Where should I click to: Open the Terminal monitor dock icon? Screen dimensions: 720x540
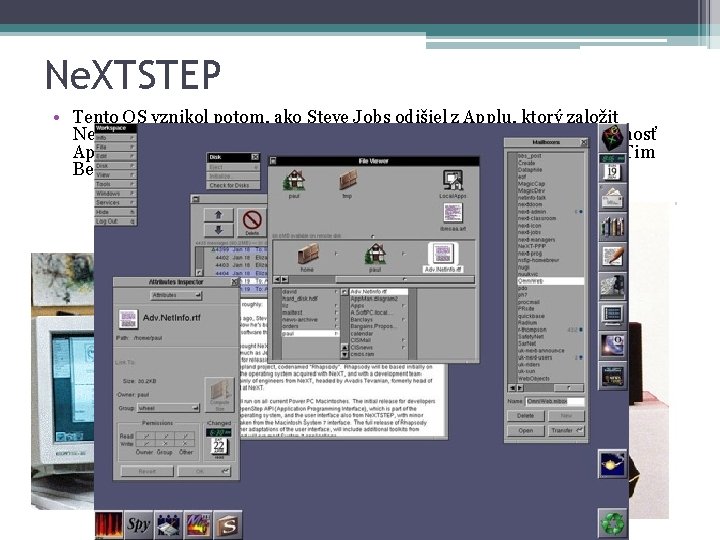(613, 315)
